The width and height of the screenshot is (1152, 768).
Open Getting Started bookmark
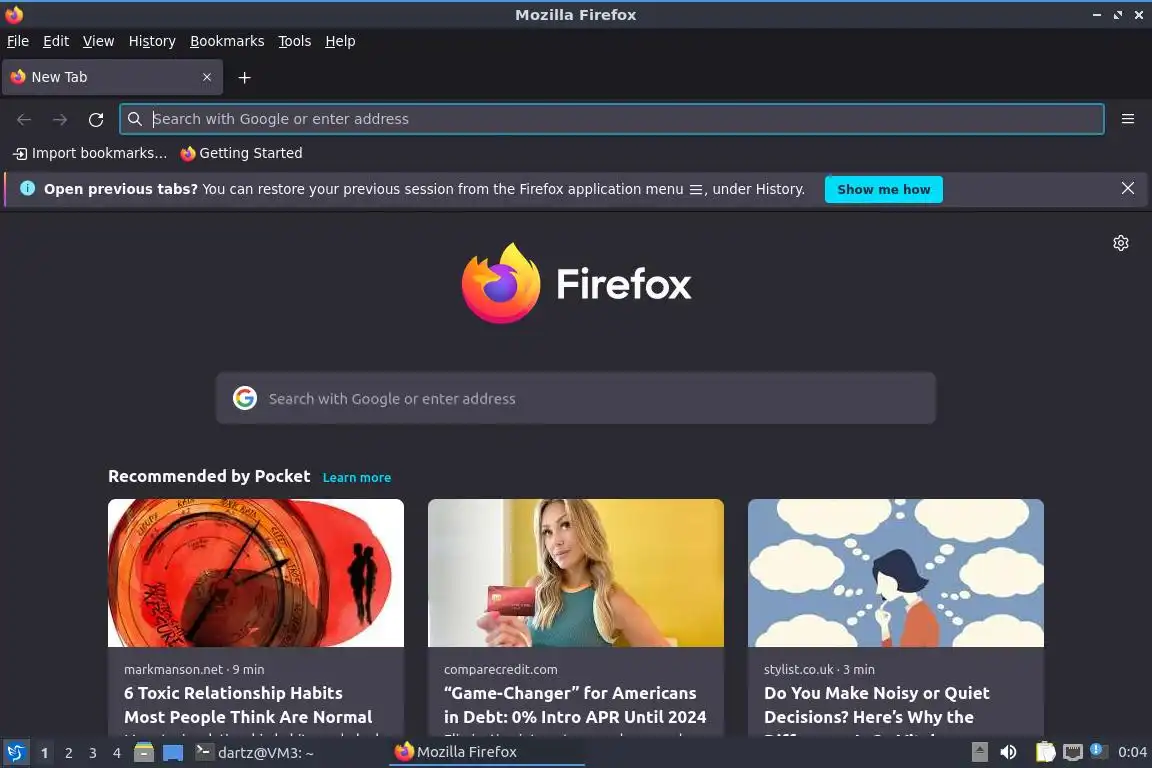coord(242,153)
